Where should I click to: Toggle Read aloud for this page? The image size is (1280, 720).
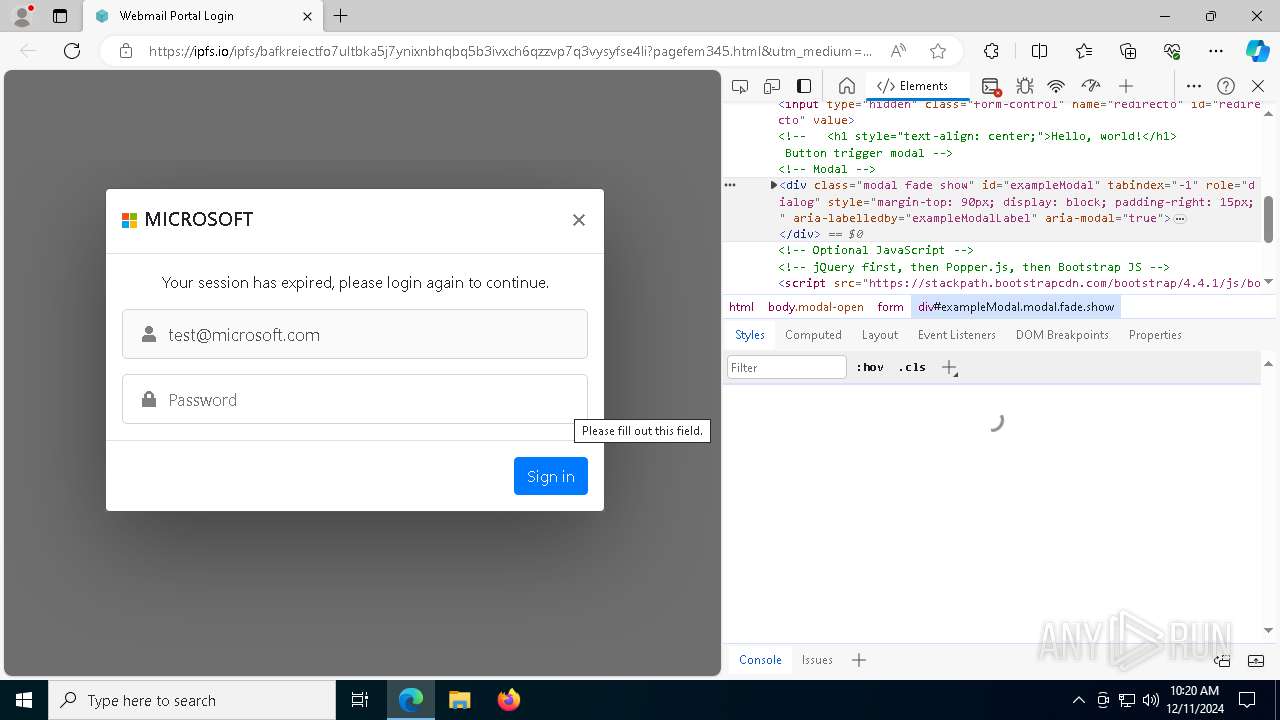tap(898, 51)
